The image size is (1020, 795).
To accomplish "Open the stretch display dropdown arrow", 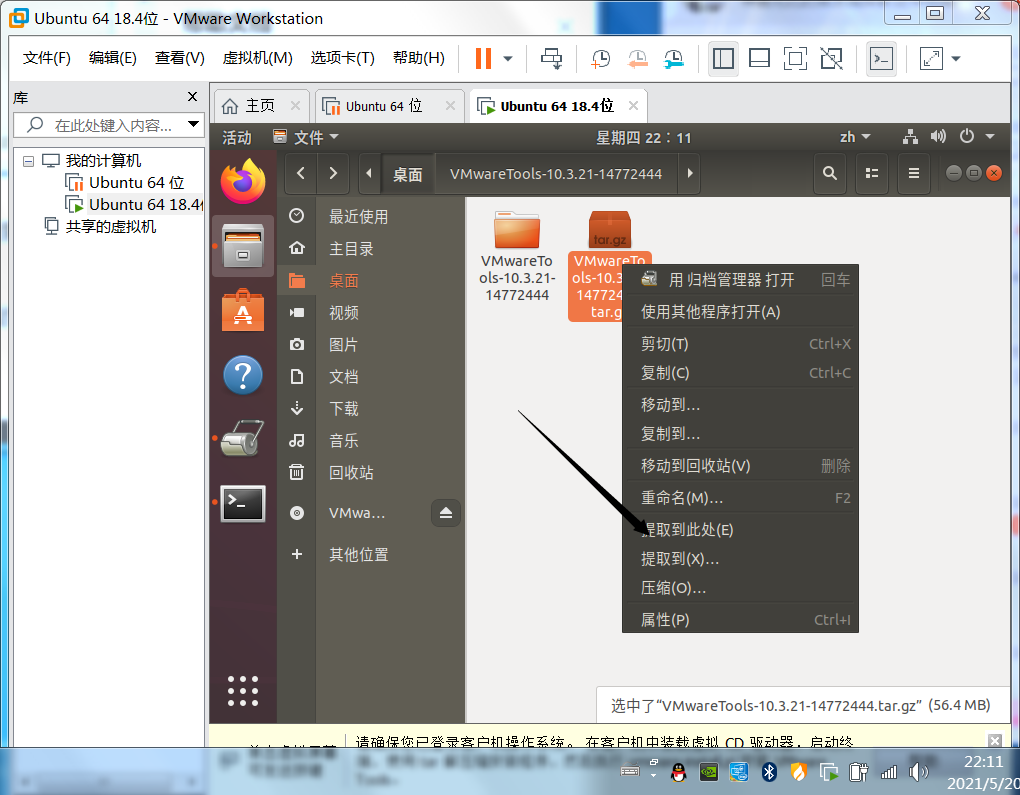I will pos(956,59).
